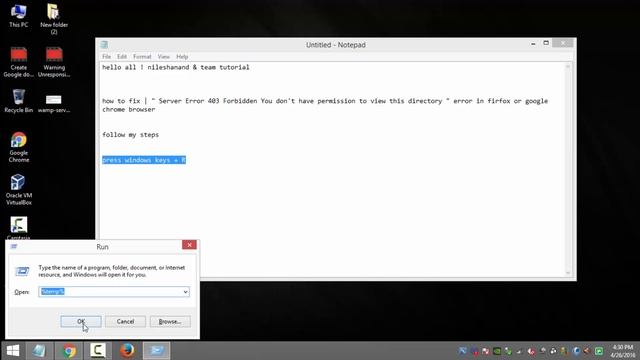Select the Run taskbar button
This screenshot has height=360, width=640.
coord(156,351)
